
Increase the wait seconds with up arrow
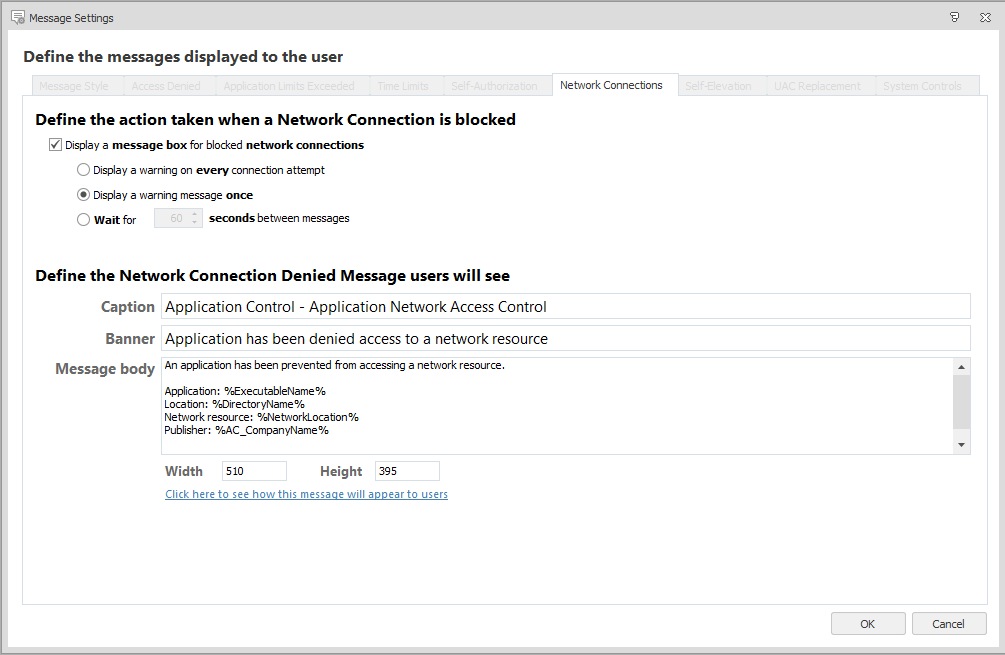195,214
